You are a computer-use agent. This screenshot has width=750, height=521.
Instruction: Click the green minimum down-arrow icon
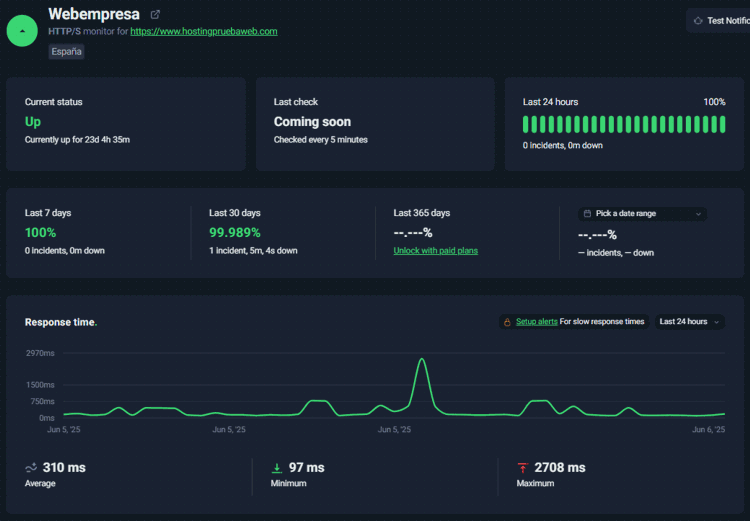[276, 468]
